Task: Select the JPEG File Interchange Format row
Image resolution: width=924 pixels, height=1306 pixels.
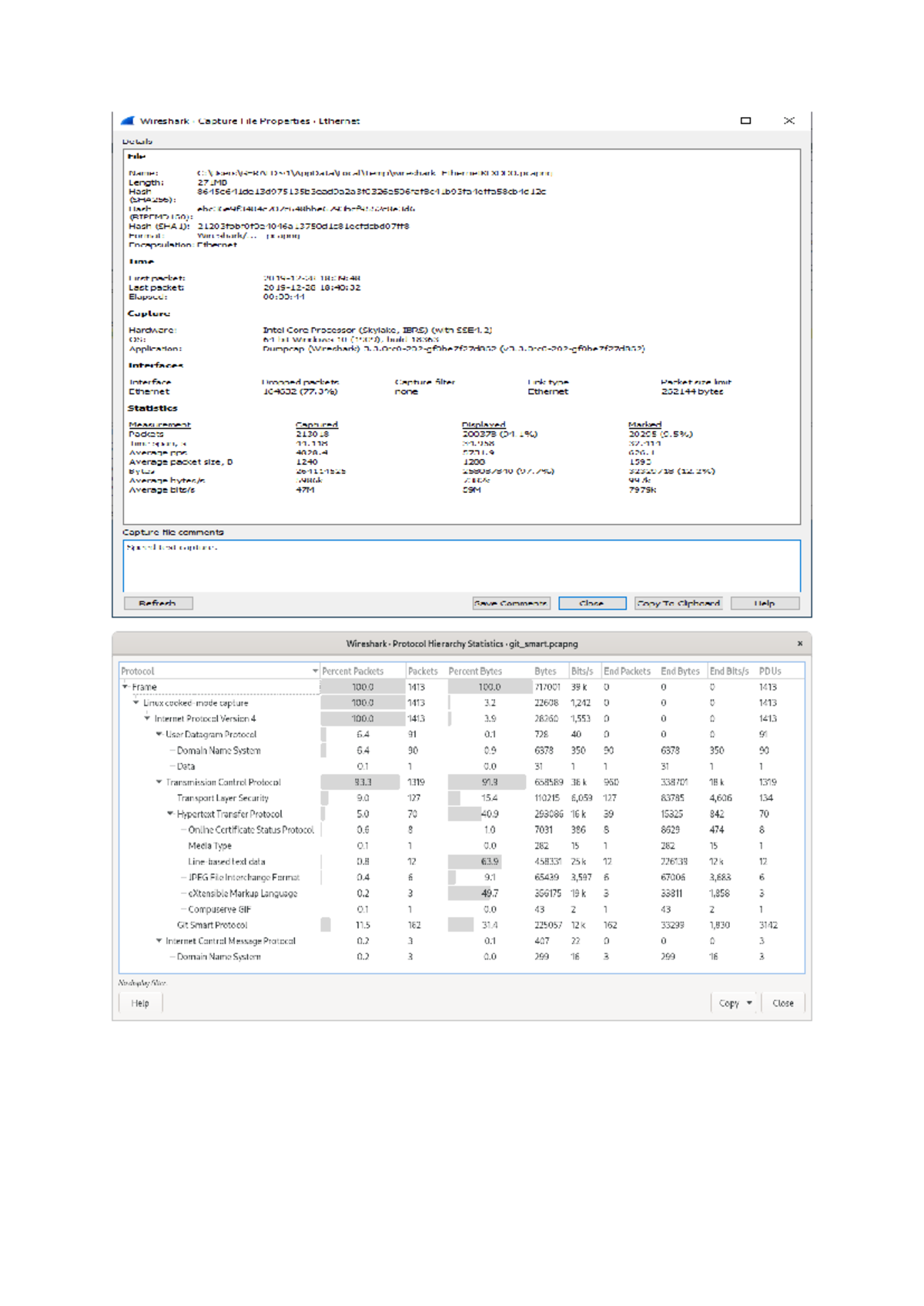Action: coord(462,877)
